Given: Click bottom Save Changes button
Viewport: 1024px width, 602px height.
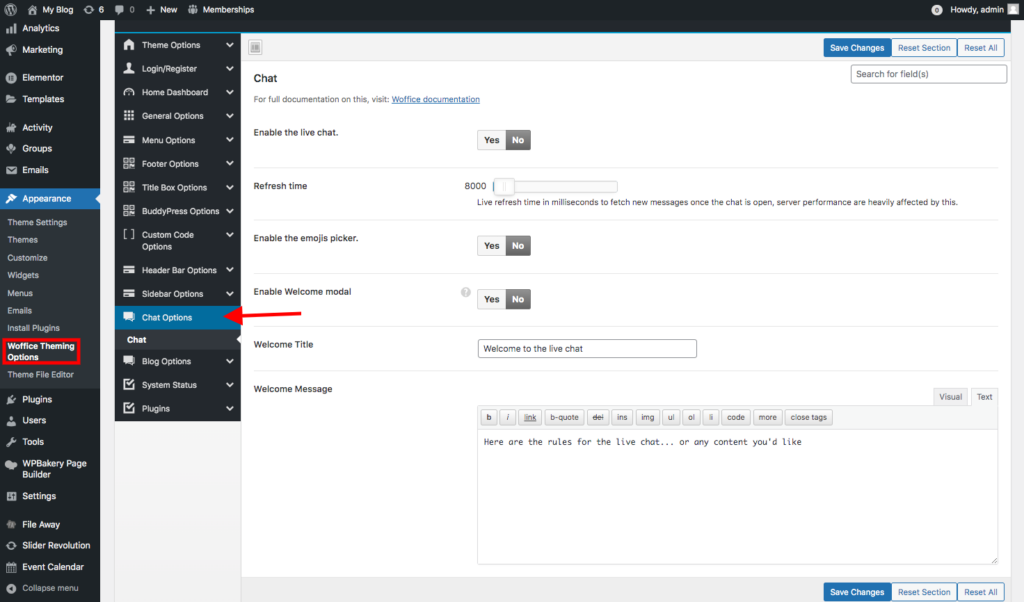Looking at the screenshot, I should click(857, 592).
